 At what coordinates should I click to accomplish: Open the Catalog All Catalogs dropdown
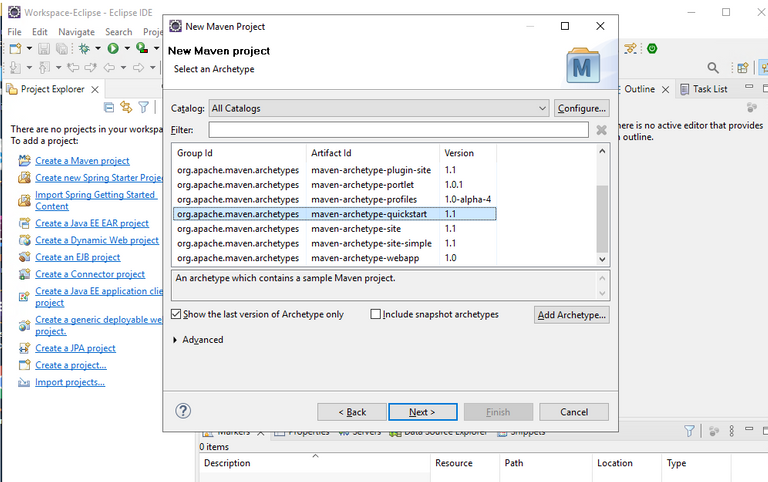click(379, 108)
